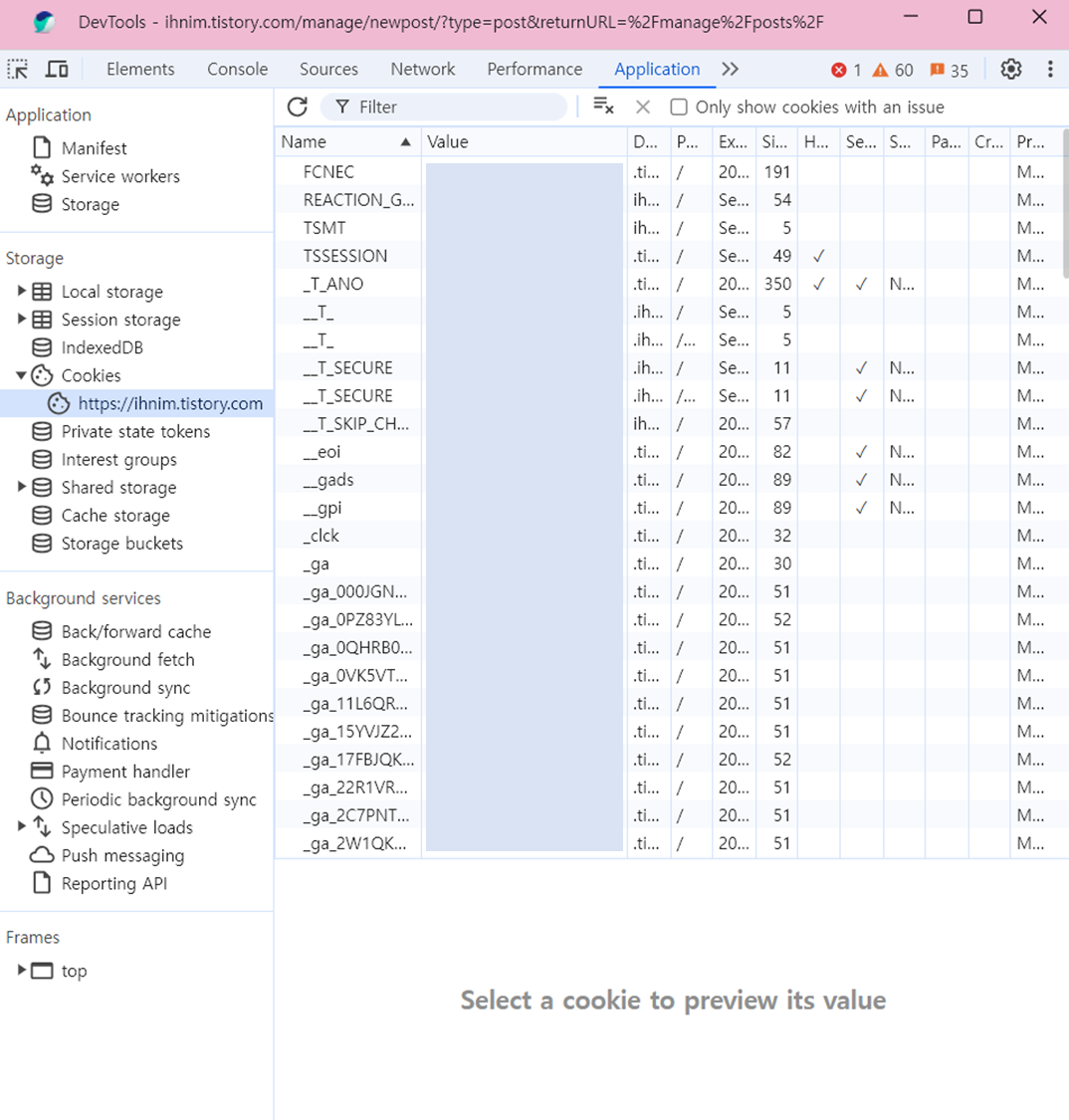Select the __eoi cookie row
This screenshot has width=1069, height=1120.
[x=669, y=451]
